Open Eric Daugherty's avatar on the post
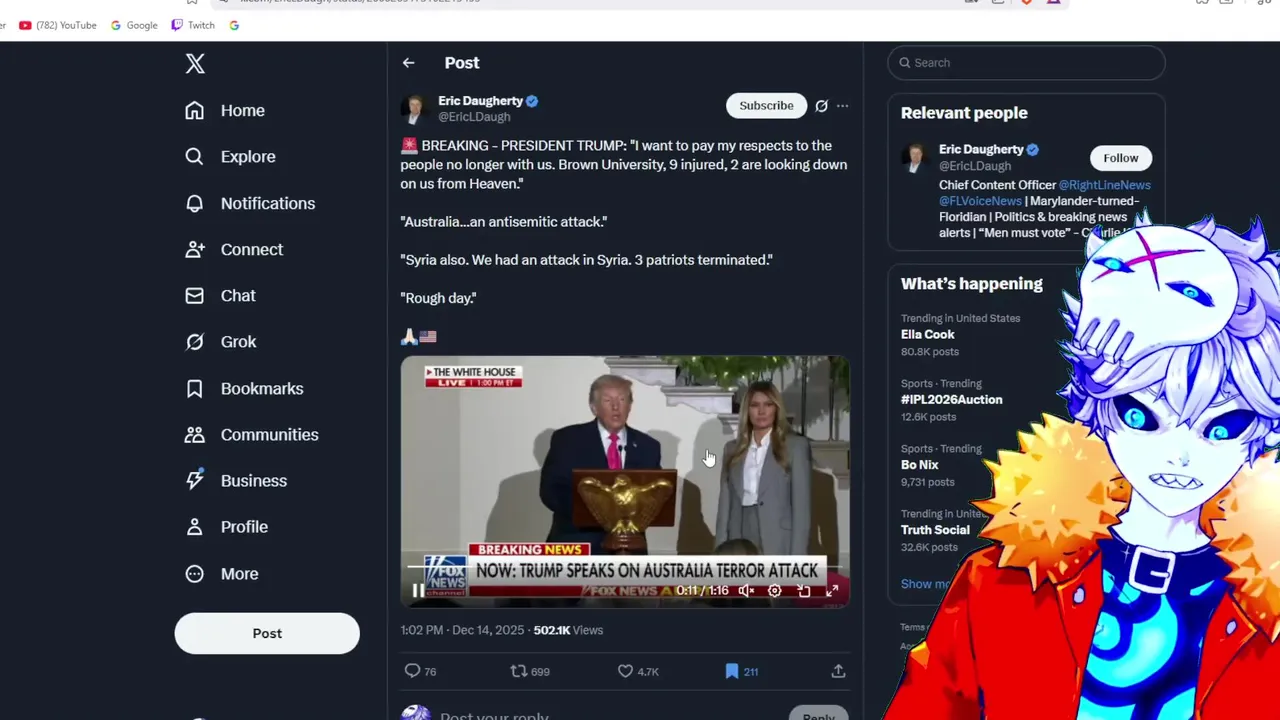Image resolution: width=1280 pixels, height=720 pixels. (x=415, y=108)
